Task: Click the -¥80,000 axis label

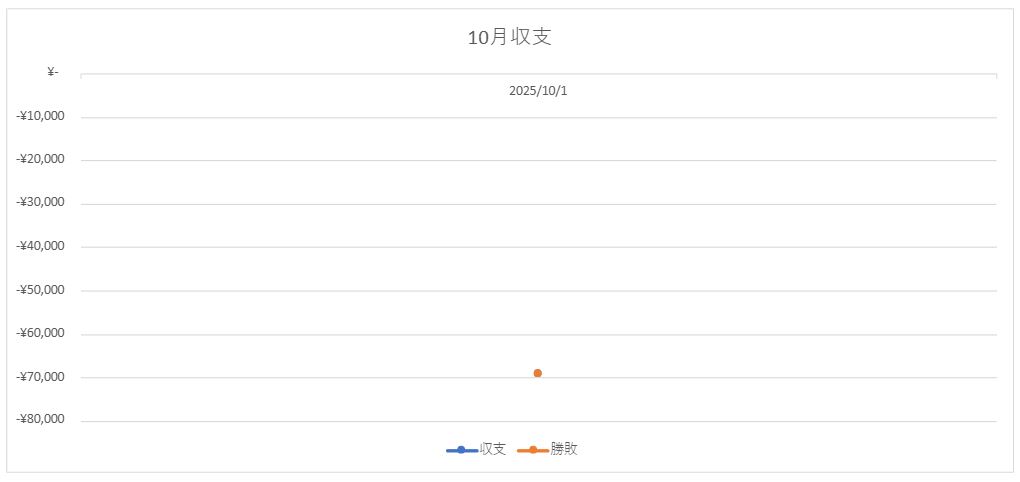Action: coord(41,420)
